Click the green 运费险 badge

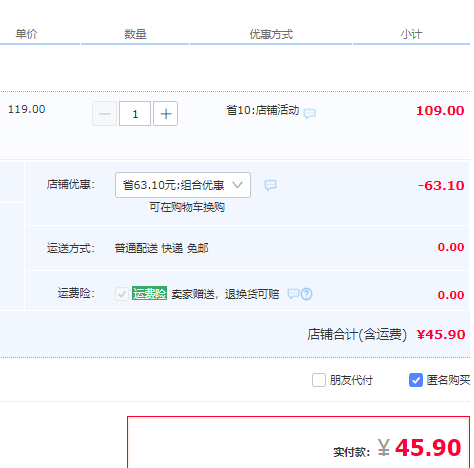pos(149,293)
